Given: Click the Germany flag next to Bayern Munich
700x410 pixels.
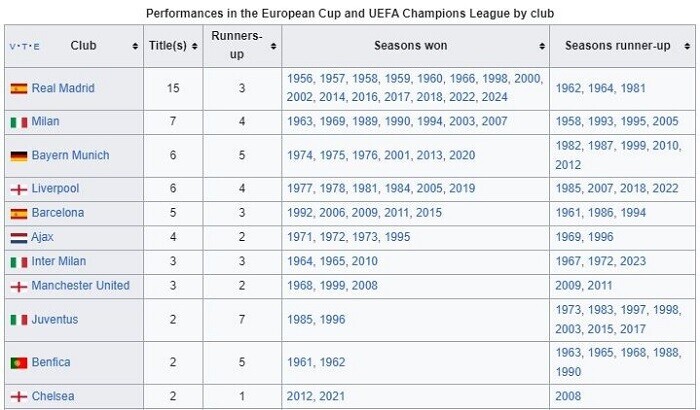Looking at the screenshot, I should click(19, 156).
